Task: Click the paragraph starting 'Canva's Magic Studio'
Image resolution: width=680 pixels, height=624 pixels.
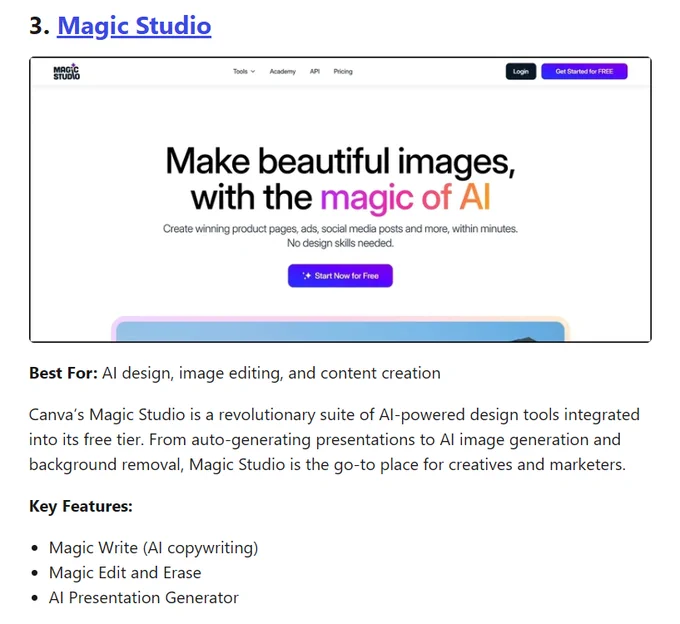Action: point(334,440)
